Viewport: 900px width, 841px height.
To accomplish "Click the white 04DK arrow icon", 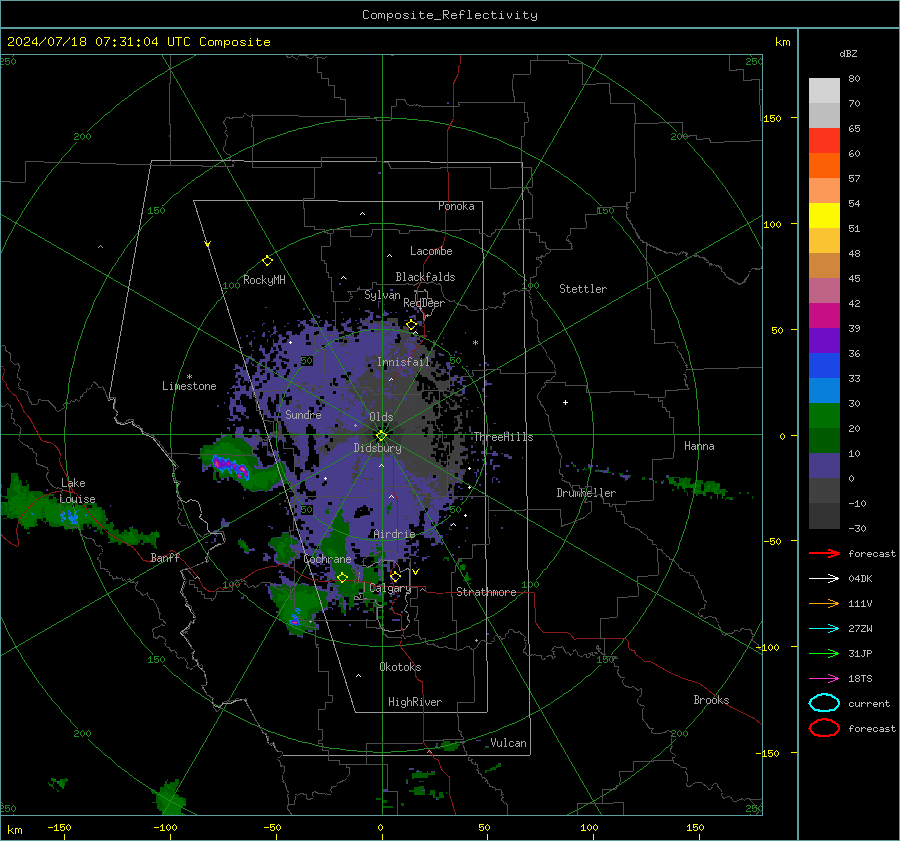I will click(x=824, y=579).
